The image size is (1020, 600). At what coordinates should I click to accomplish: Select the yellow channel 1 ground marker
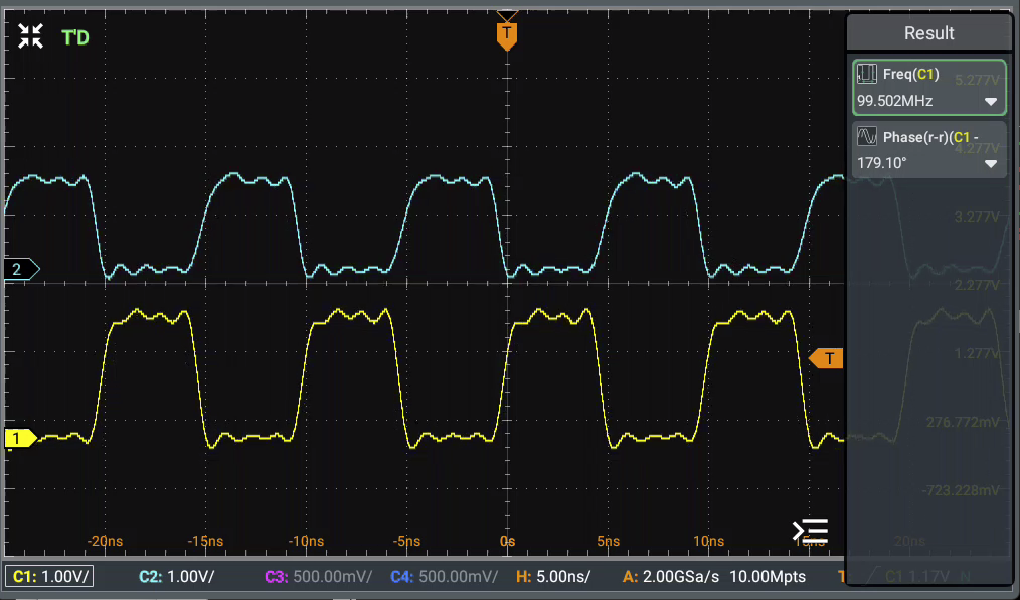(20, 438)
